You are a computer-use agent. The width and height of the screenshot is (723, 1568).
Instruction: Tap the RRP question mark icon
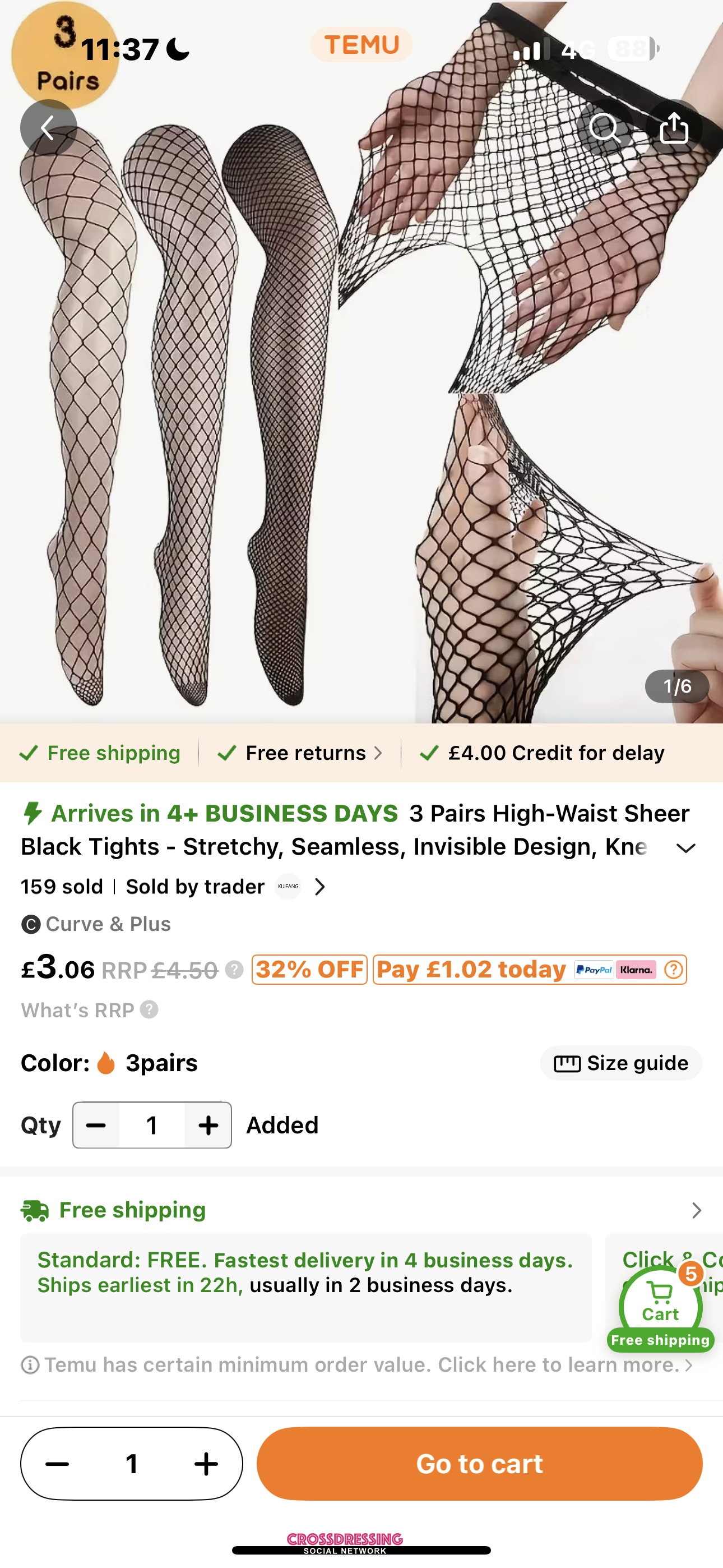click(234, 970)
